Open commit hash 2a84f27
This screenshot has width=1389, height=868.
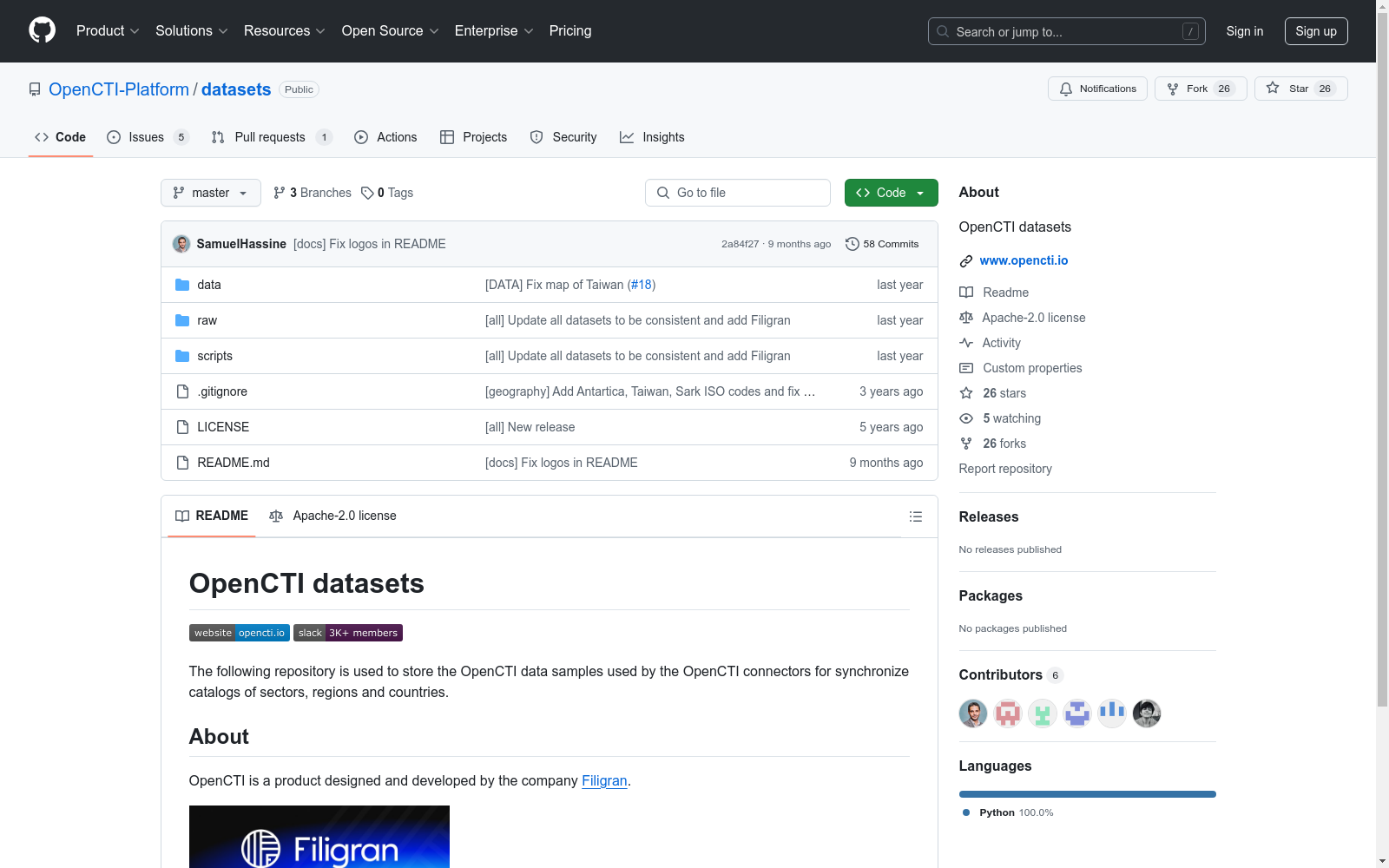(740, 244)
